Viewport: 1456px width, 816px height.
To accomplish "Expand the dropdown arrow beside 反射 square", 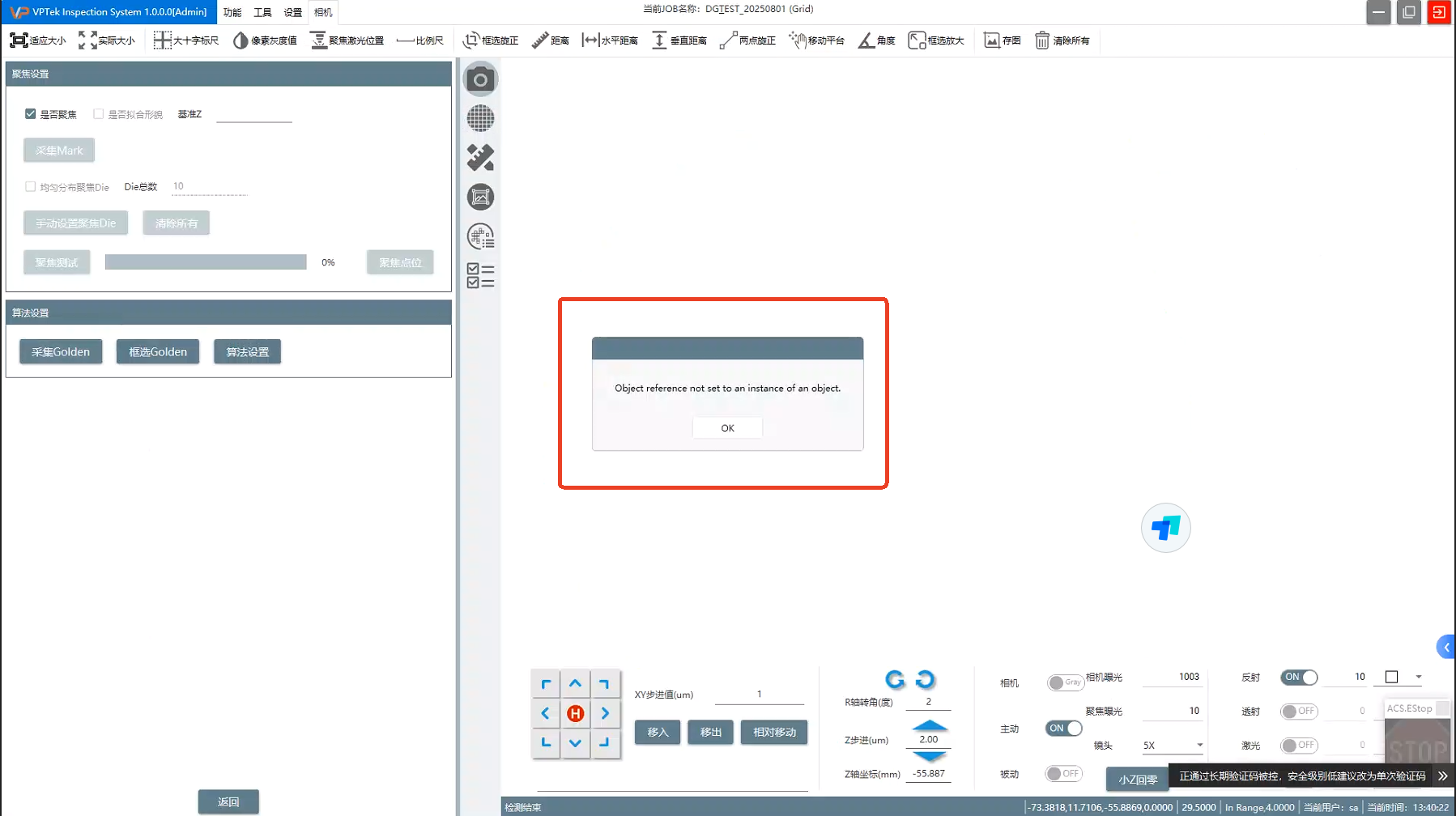I will point(1419,677).
